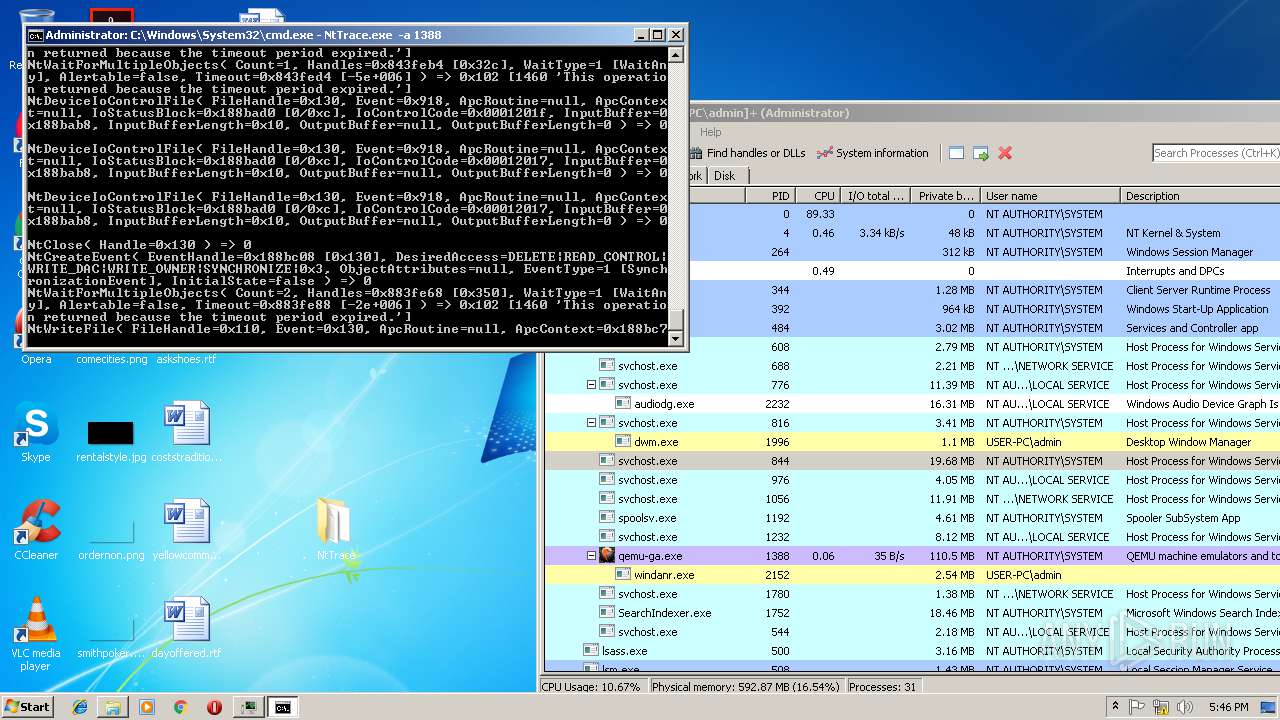This screenshot has height=720, width=1280.
Task: Collapse the qemu-ga.exe tree node
Action: [x=591, y=556]
